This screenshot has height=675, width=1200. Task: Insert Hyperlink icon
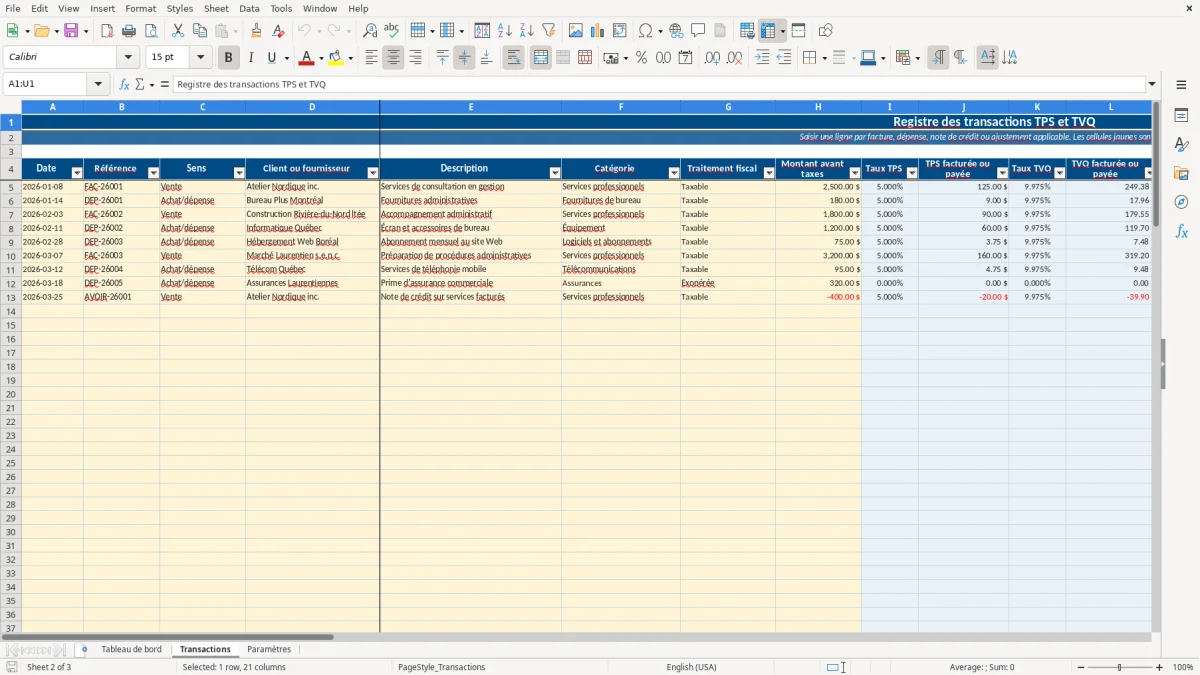[x=676, y=31]
